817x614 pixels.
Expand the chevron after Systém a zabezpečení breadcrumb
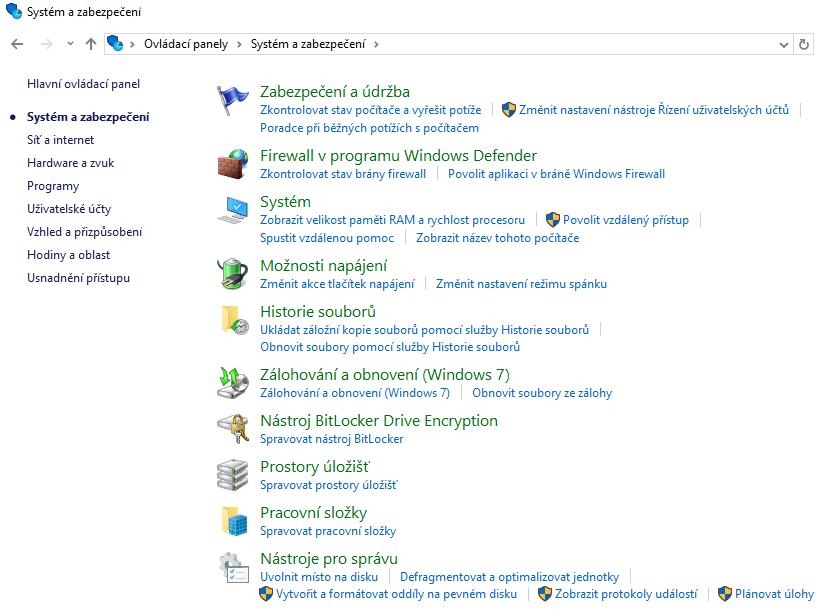376,44
